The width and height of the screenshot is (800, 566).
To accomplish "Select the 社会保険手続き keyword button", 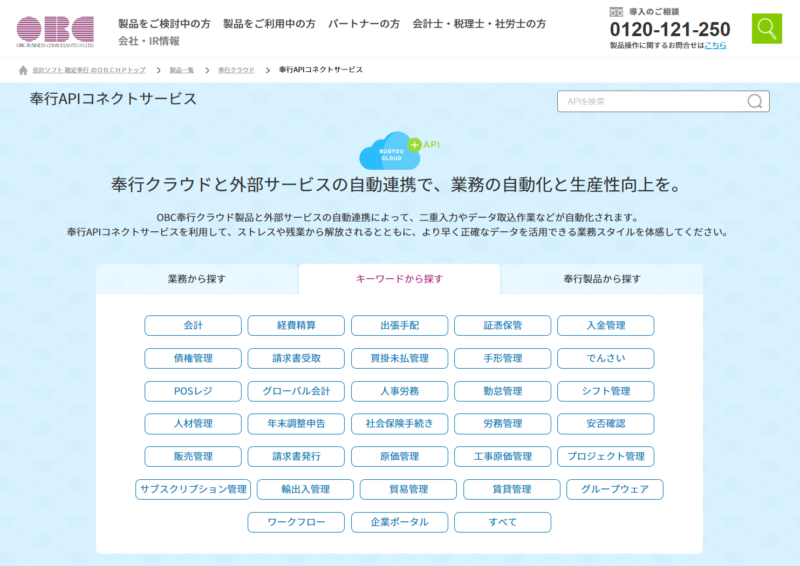I will (x=399, y=424).
